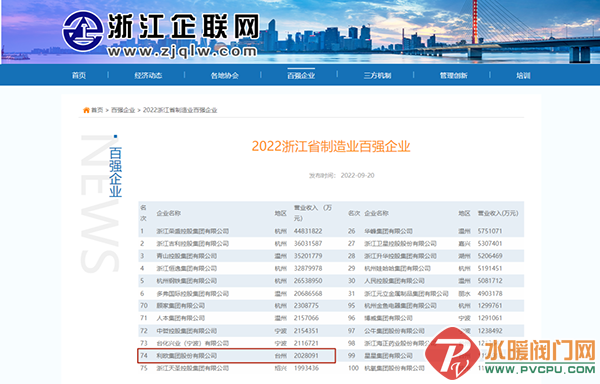Click revenue value 36031587
The image size is (600, 384).
308,243
